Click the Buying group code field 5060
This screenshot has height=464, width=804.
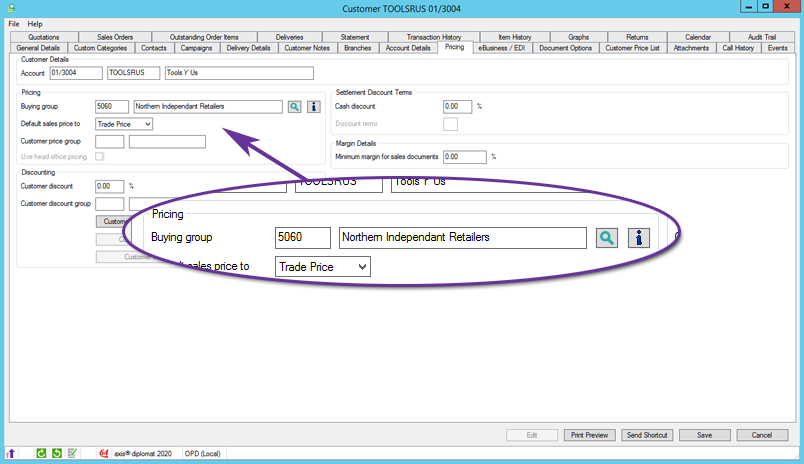click(x=112, y=107)
